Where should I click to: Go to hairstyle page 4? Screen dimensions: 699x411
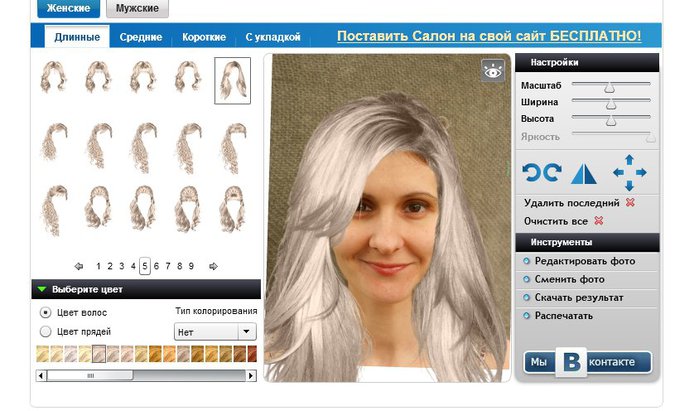tap(133, 266)
